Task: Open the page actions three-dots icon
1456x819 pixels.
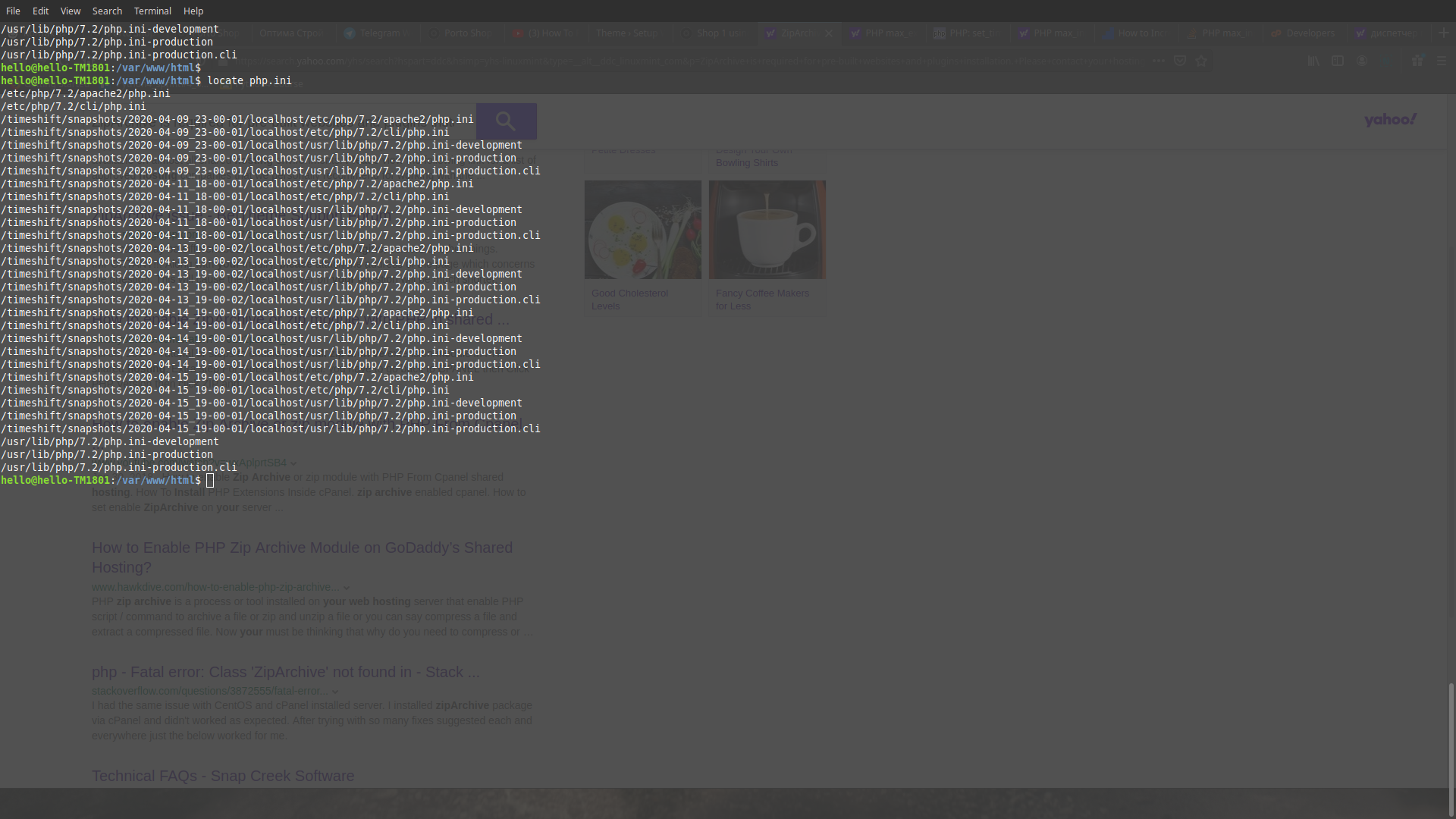Action: click(1158, 61)
